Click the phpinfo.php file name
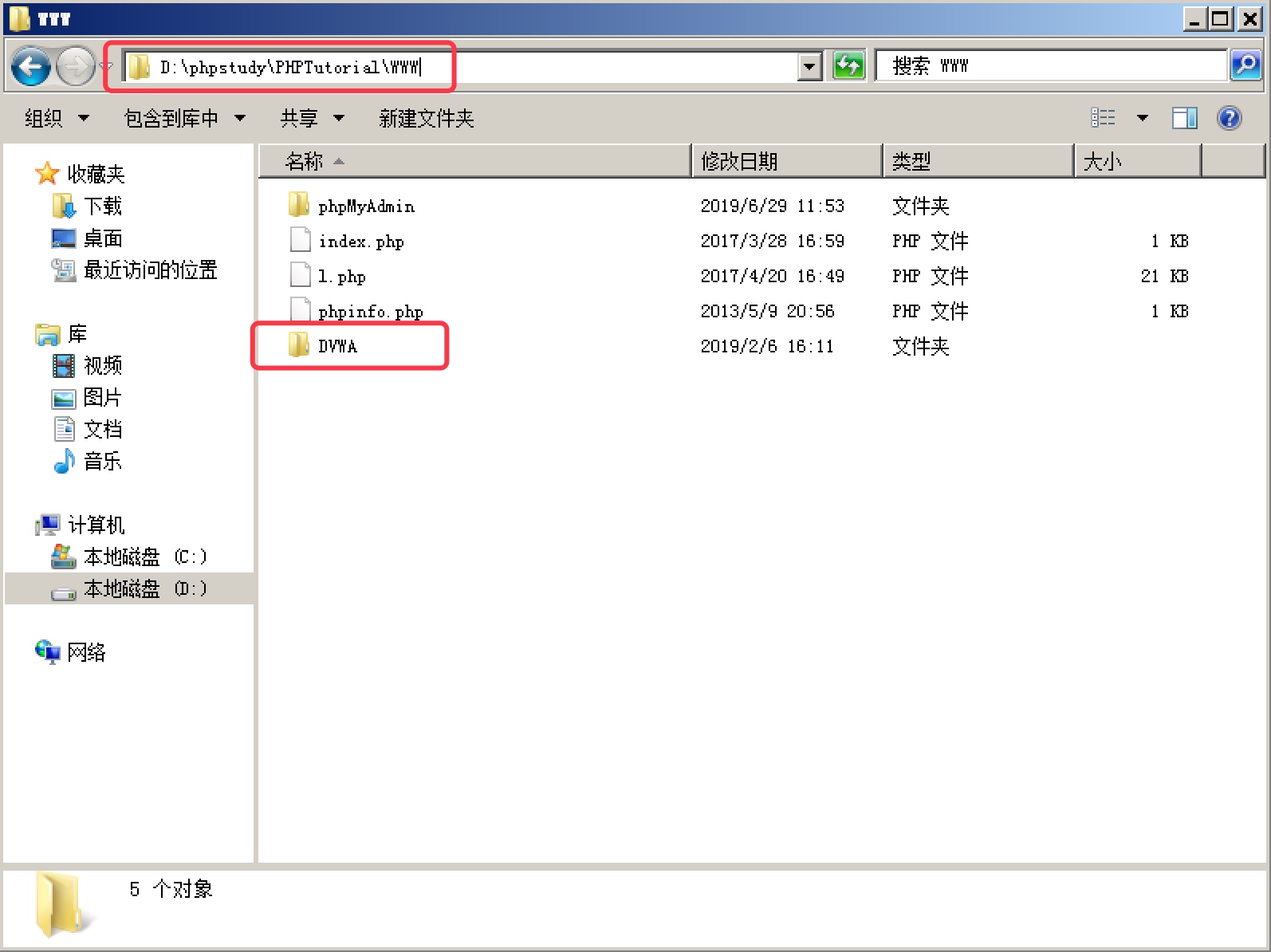The height and width of the screenshot is (952, 1271). [x=371, y=312]
